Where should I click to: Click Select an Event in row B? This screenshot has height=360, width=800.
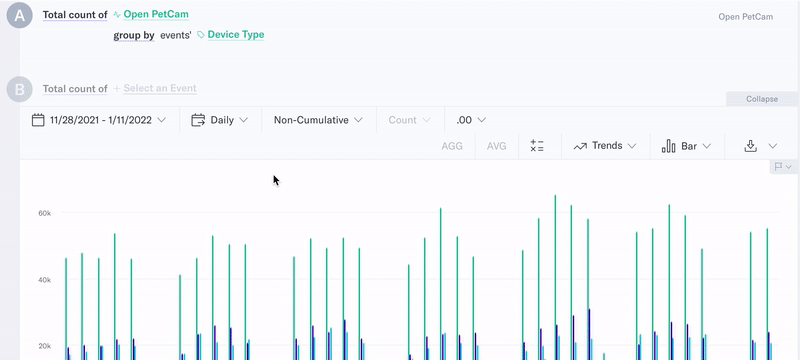tap(160, 88)
